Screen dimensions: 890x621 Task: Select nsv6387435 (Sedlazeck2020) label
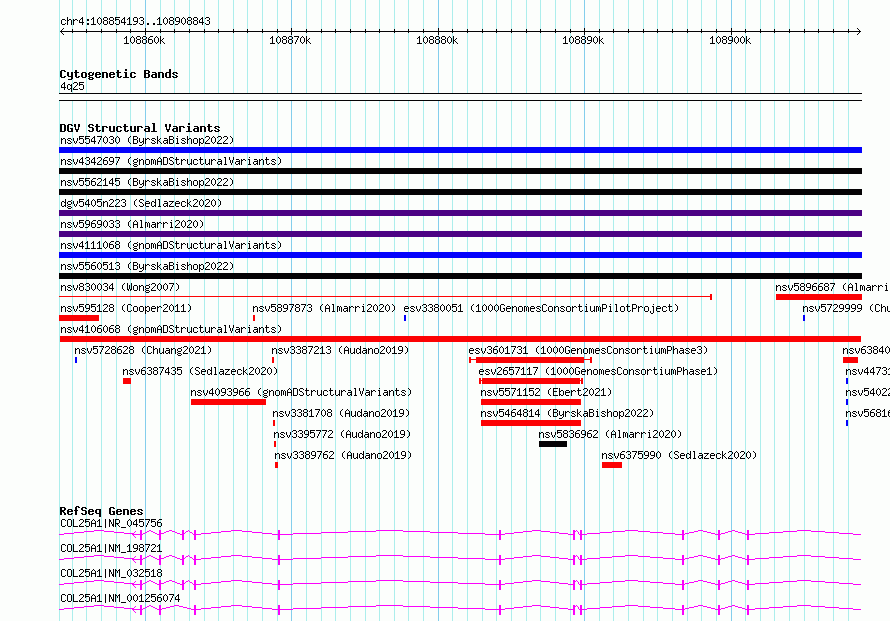[200, 371]
